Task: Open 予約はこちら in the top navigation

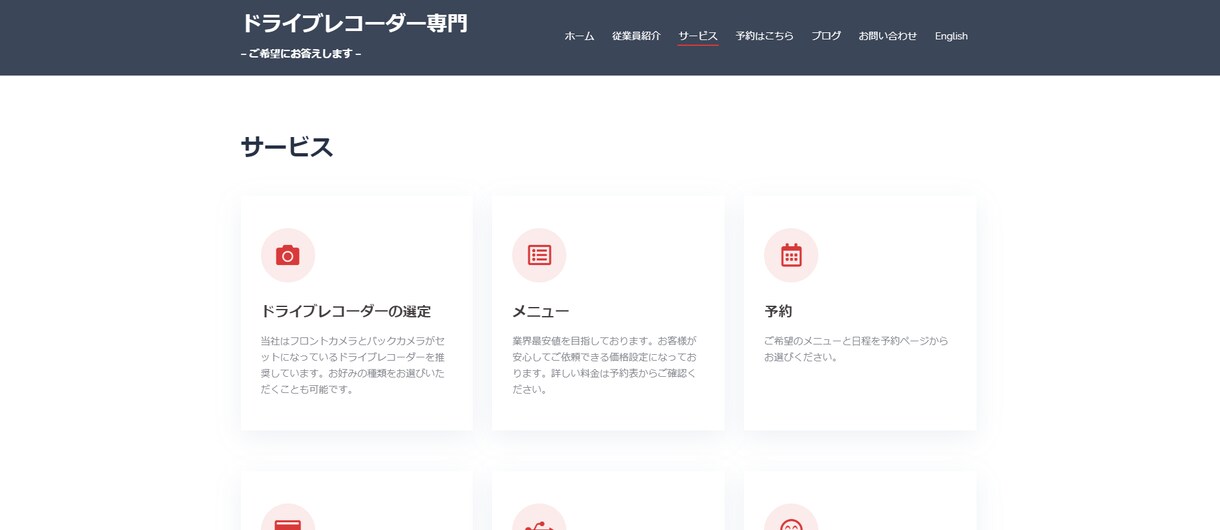Action: coord(765,36)
